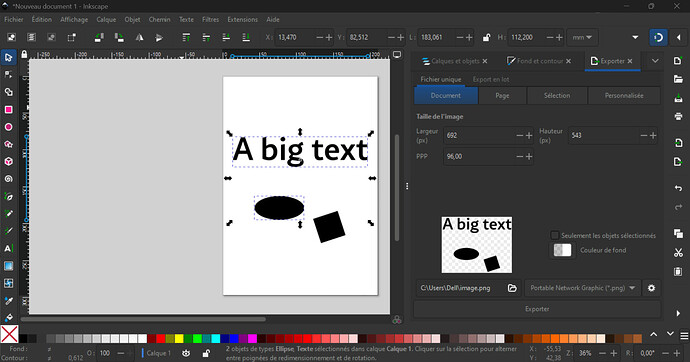Open the mm units dropdown
The width and height of the screenshot is (690, 362).
(x=582, y=38)
